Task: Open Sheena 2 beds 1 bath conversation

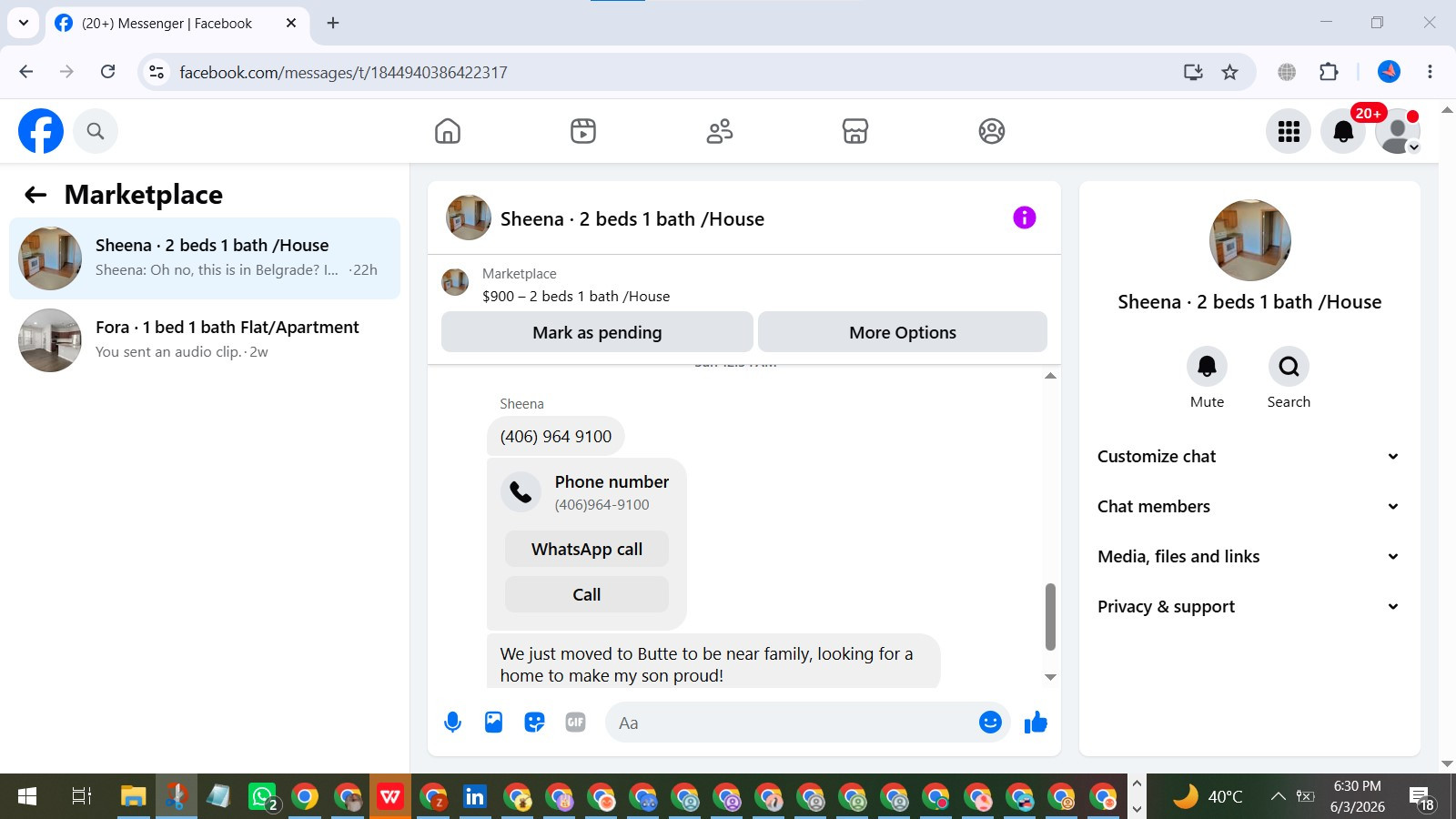Action: click(205, 258)
